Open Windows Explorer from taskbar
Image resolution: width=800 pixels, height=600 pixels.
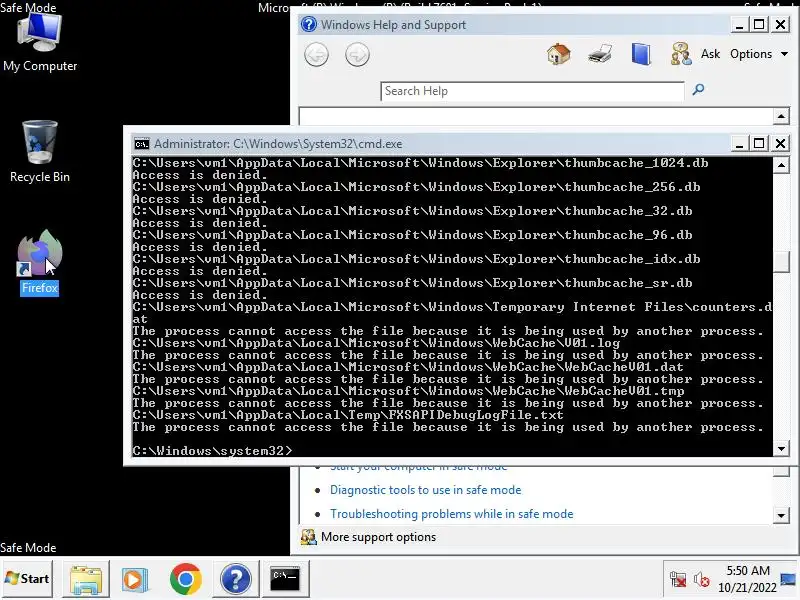pyautogui.click(x=86, y=579)
